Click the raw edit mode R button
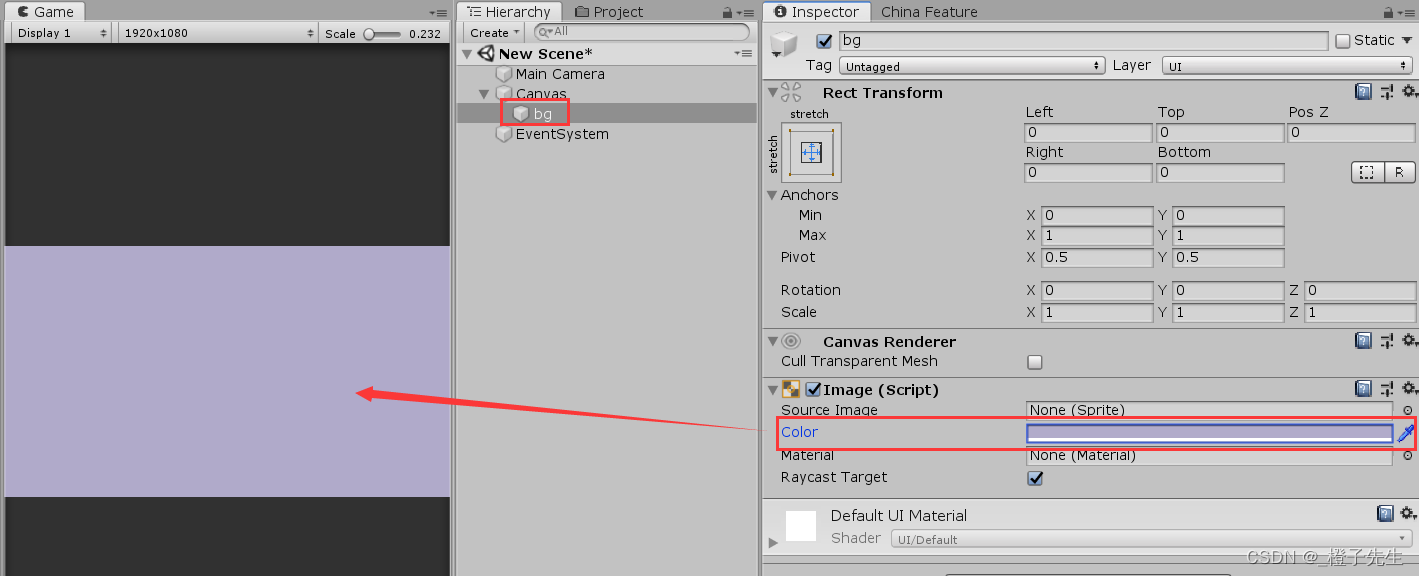 pyautogui.click(x=1399, y=172)
